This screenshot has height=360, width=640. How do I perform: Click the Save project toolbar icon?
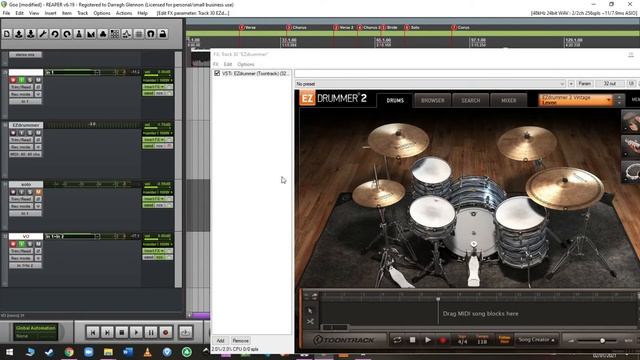click(31, 34)
